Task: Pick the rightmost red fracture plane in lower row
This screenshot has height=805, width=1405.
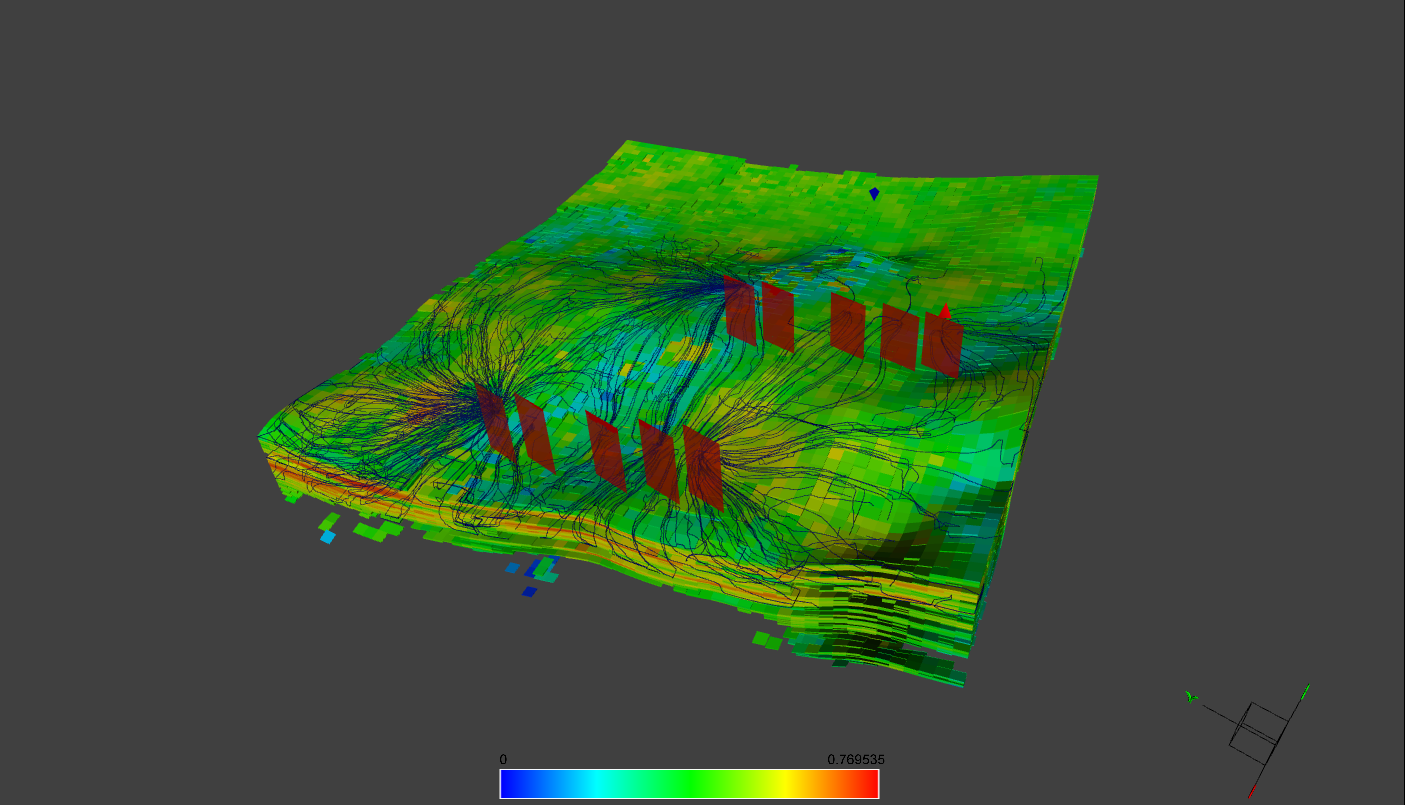Action: (703, 468)
